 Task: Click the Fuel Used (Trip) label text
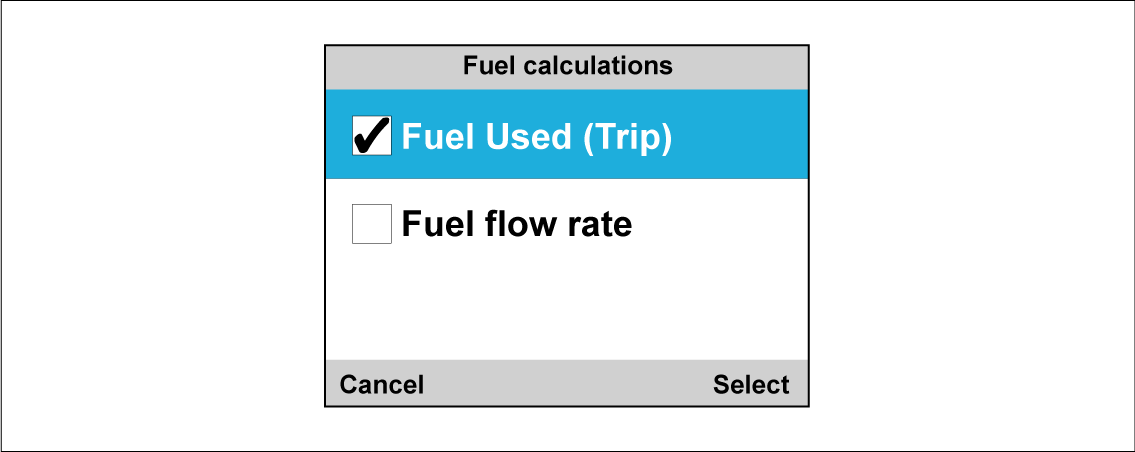536,136
